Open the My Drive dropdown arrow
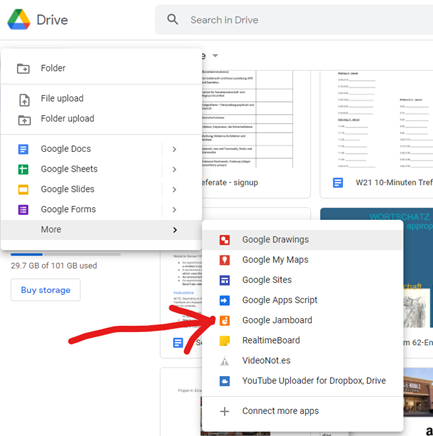This screenshot has height=436, width=433. 215,56
